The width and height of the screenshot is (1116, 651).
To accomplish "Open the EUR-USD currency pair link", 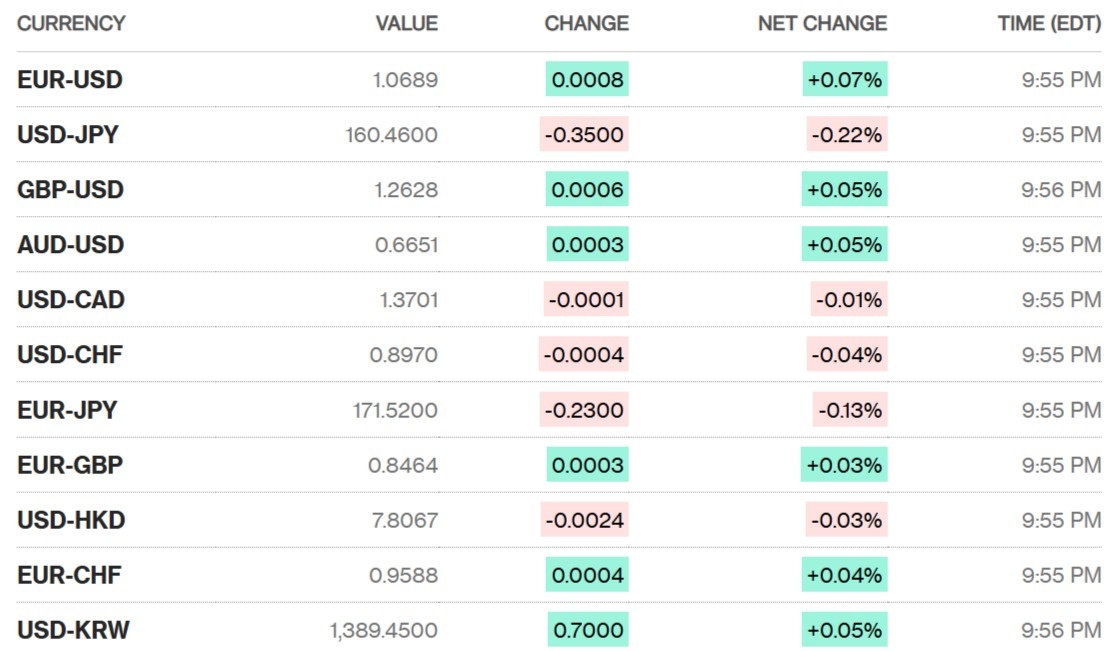I will coord(69,80).
